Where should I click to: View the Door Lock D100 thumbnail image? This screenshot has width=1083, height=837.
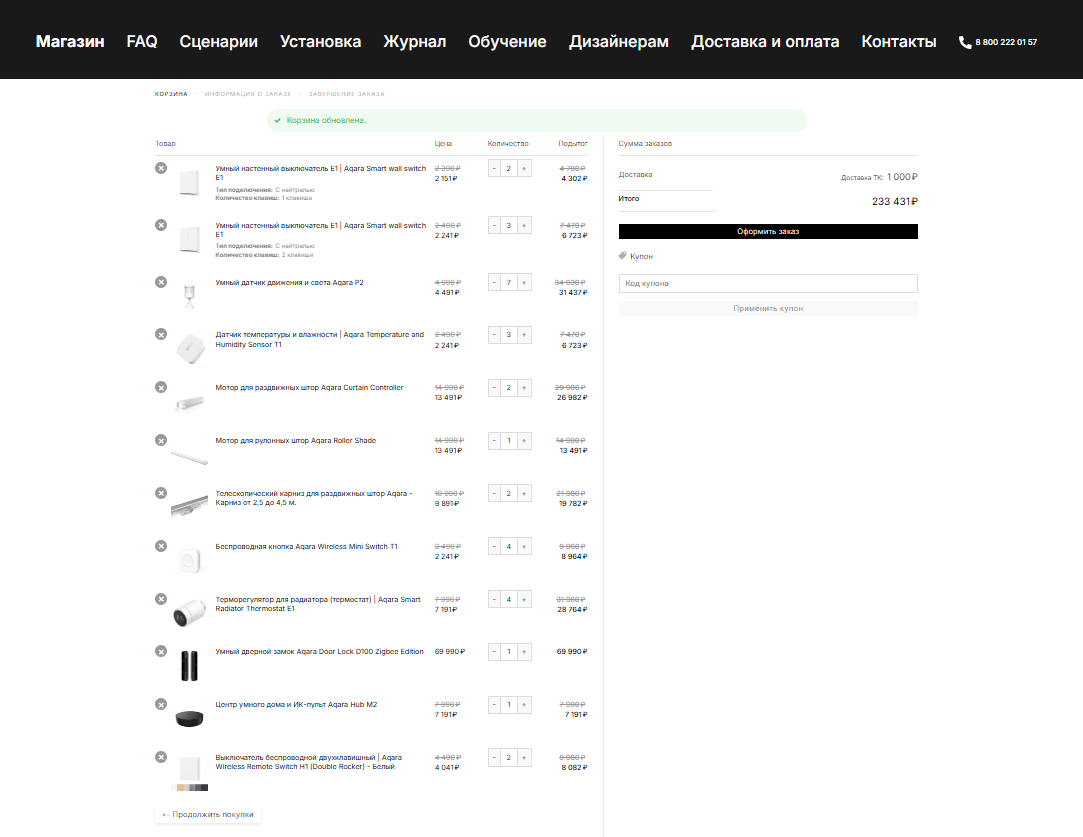[x=189, y=666]
